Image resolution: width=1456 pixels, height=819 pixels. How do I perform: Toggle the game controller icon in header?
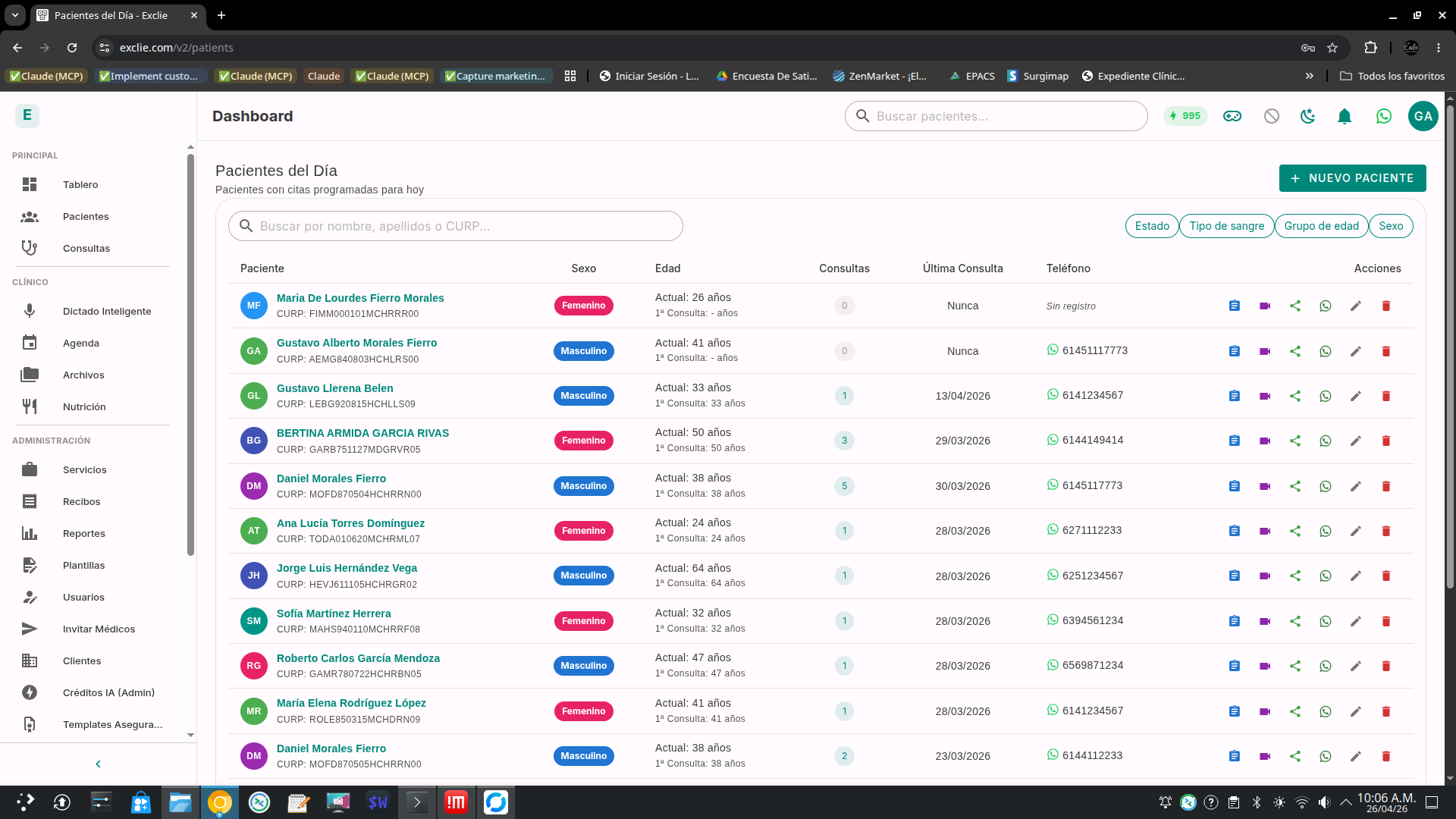coord(1232,116)
